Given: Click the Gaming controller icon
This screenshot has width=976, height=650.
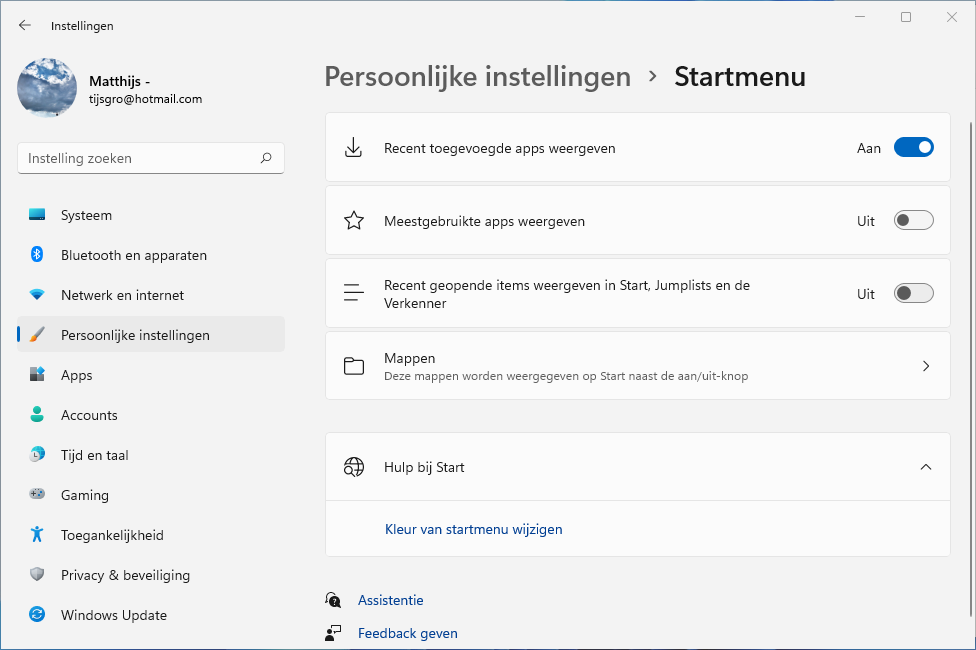Looking at the screenshot, I should tap(37, 495).
